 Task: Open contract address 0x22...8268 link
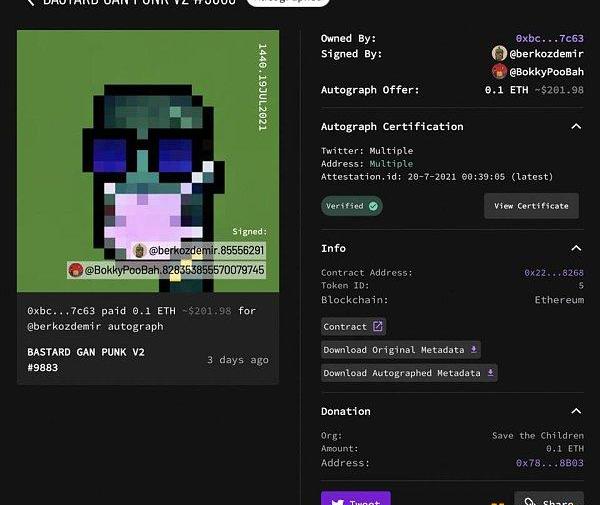553,272
